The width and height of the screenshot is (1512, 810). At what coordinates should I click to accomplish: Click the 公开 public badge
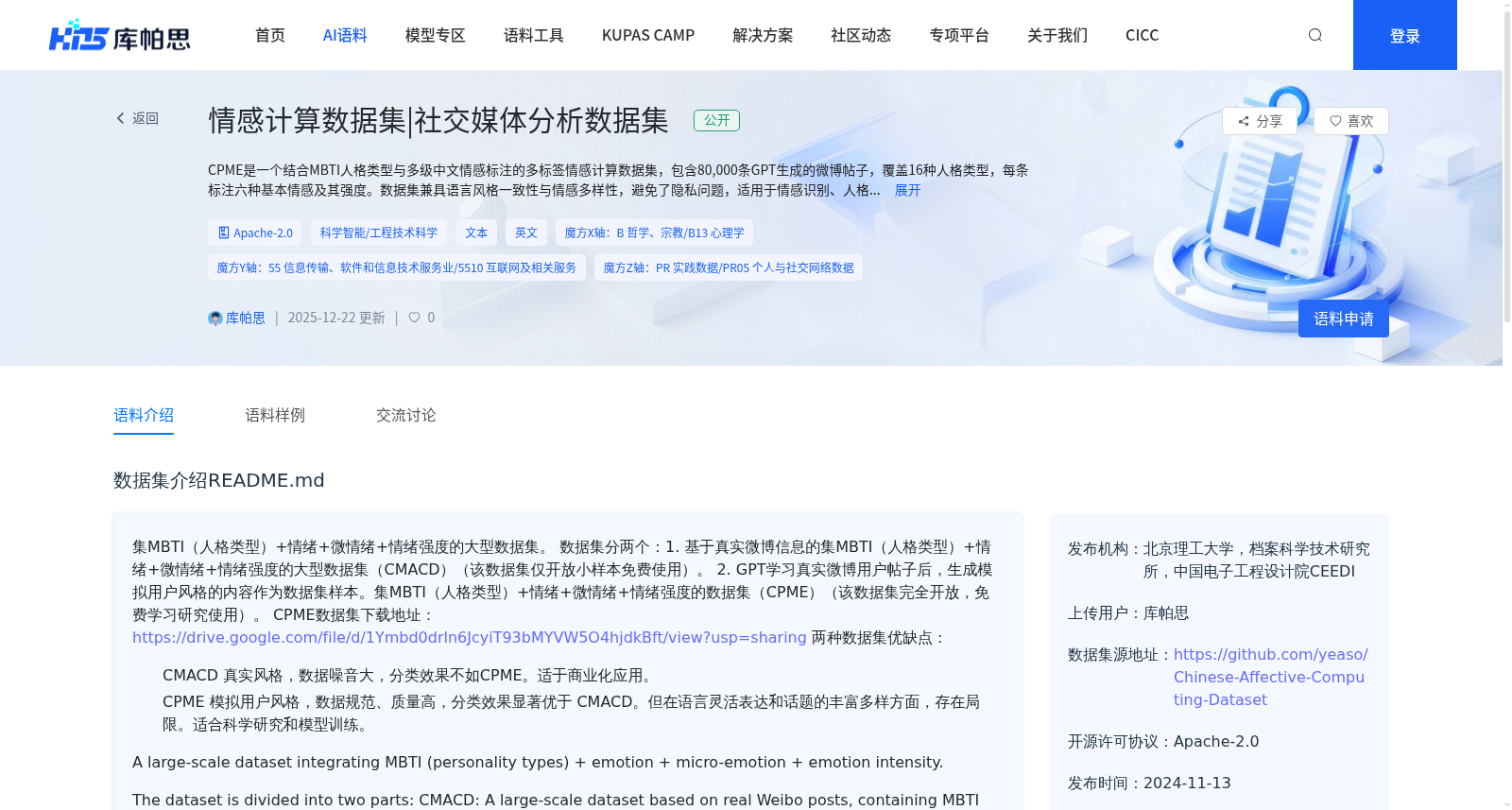[716, 120]
